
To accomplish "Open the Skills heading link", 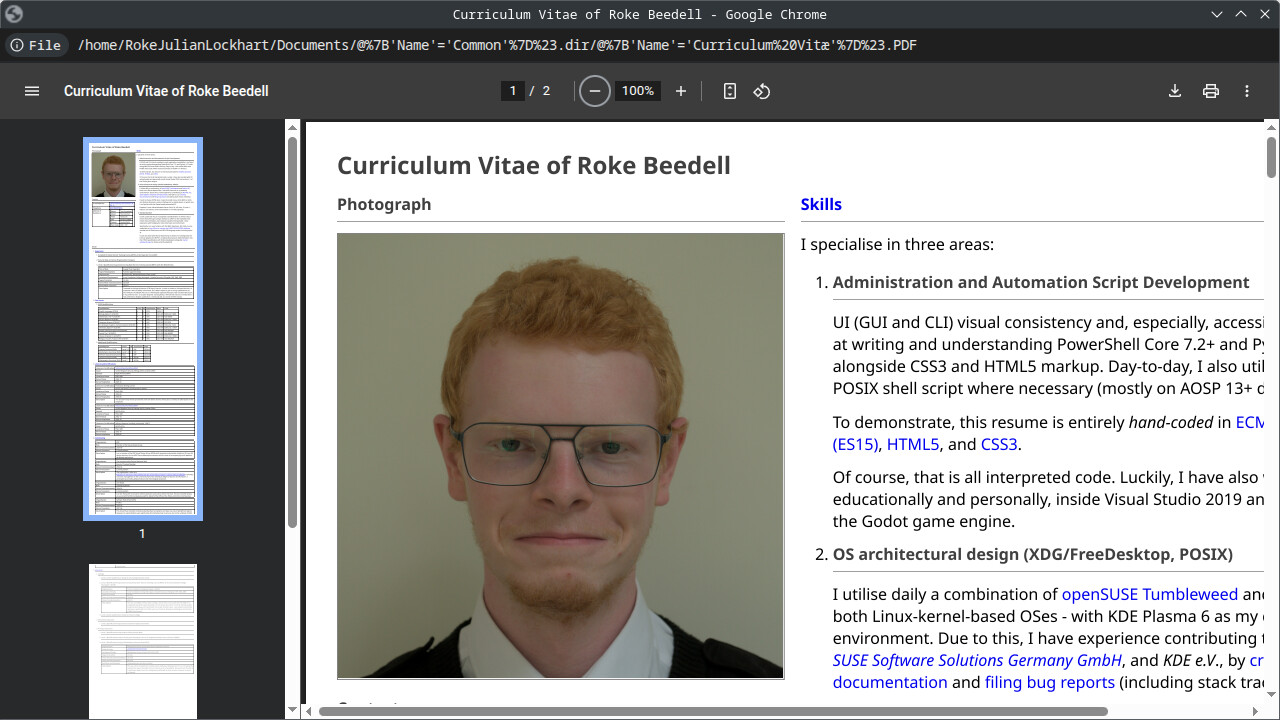I will (x=821, y=204).
